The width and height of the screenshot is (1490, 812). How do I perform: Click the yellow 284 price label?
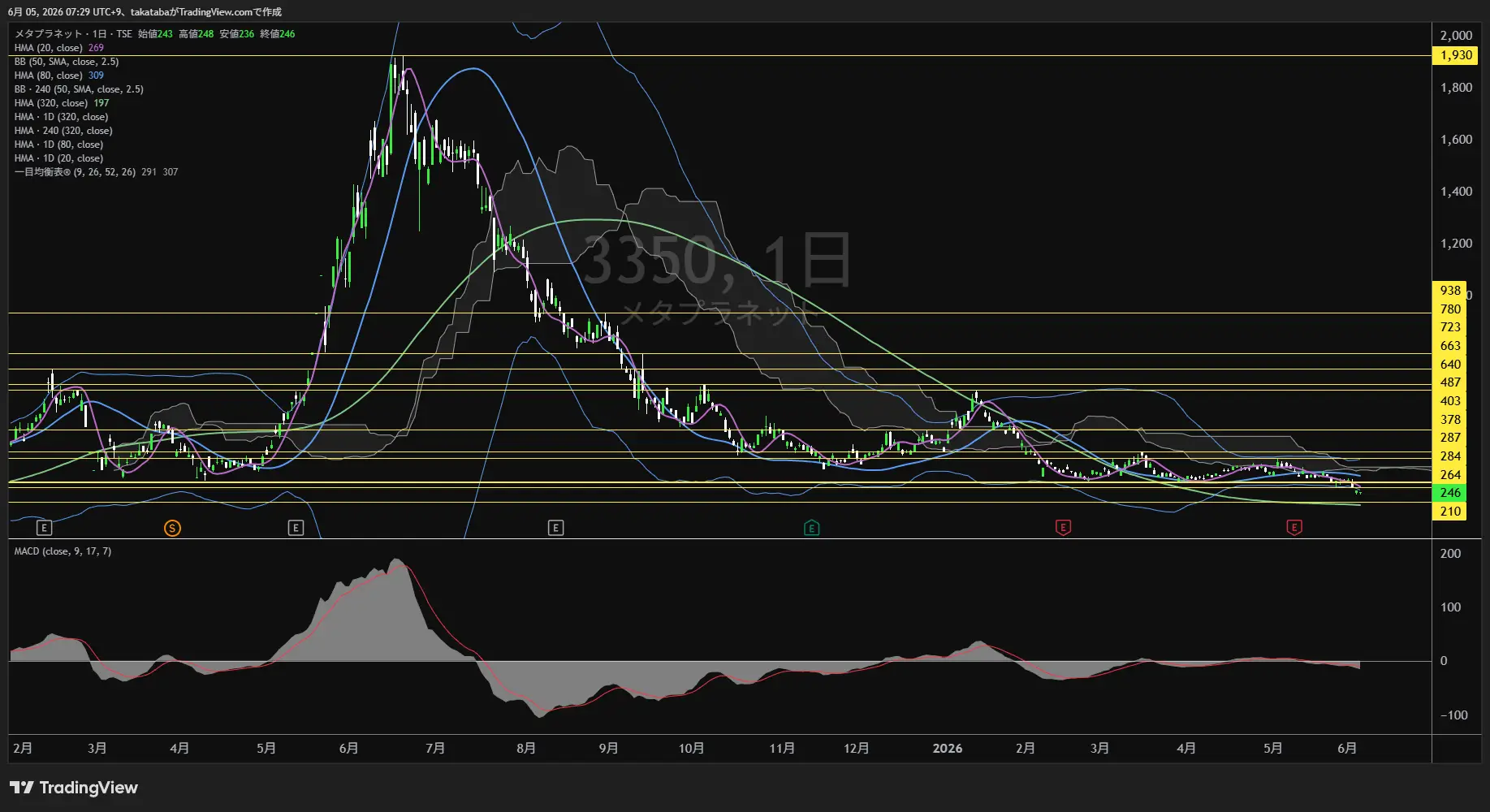click(1450, 456)
